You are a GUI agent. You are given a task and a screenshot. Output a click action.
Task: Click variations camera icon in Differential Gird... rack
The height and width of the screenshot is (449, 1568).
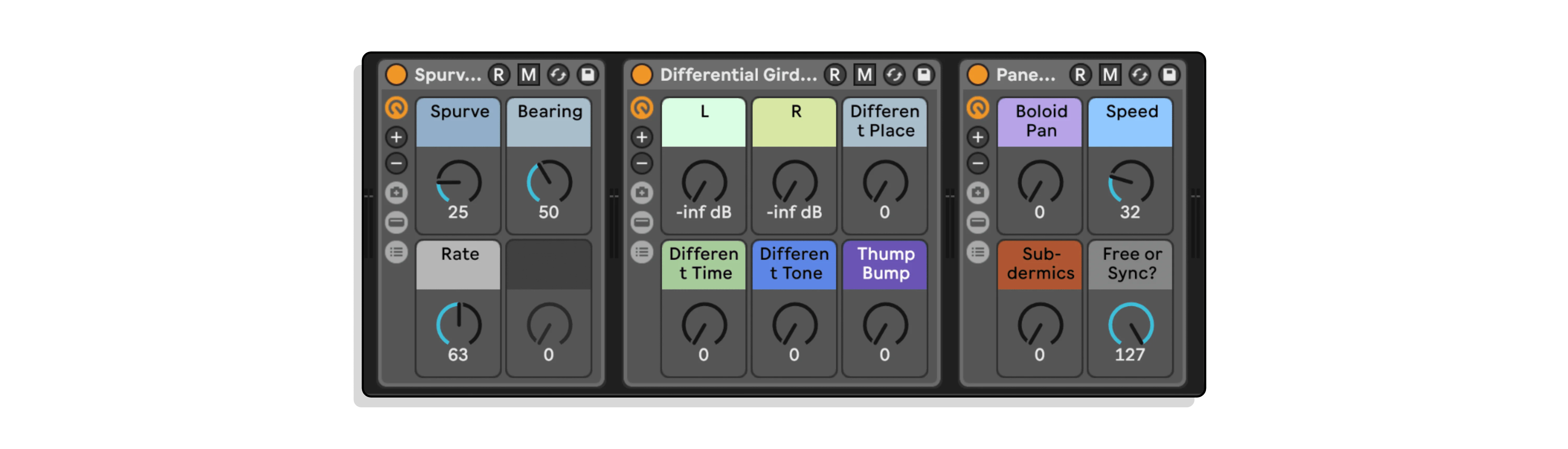(x=642, y=193)
